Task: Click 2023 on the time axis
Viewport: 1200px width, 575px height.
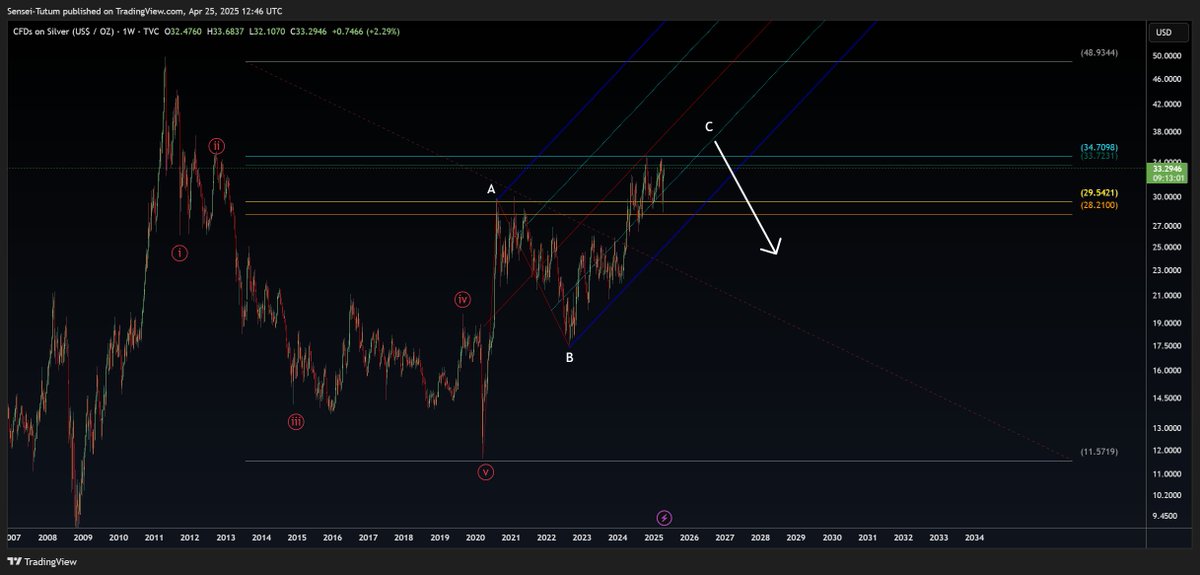Action: click(582, 538)
